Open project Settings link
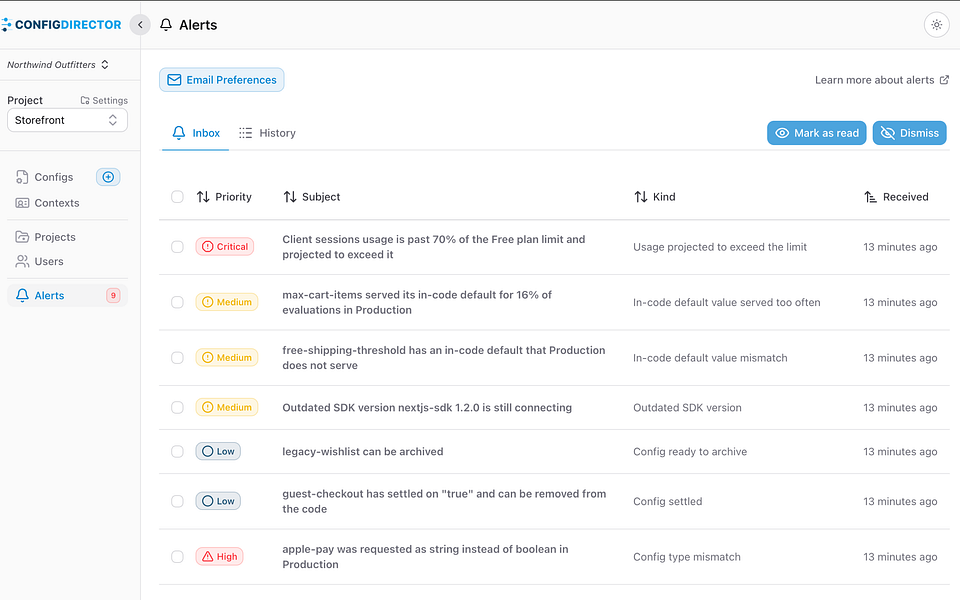This screenshot has width=960, height=600. pos(104,100)
